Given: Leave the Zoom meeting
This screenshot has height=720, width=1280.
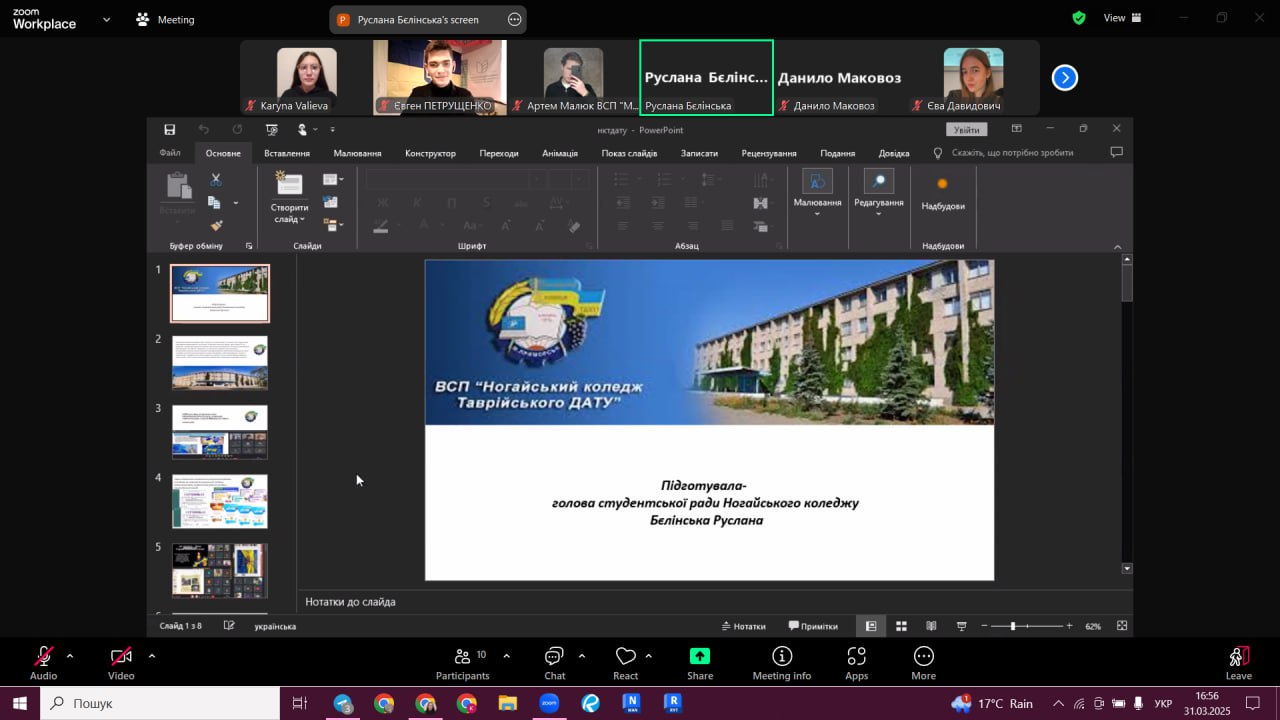Looking at the screenshot, I should coord(1238,660).
